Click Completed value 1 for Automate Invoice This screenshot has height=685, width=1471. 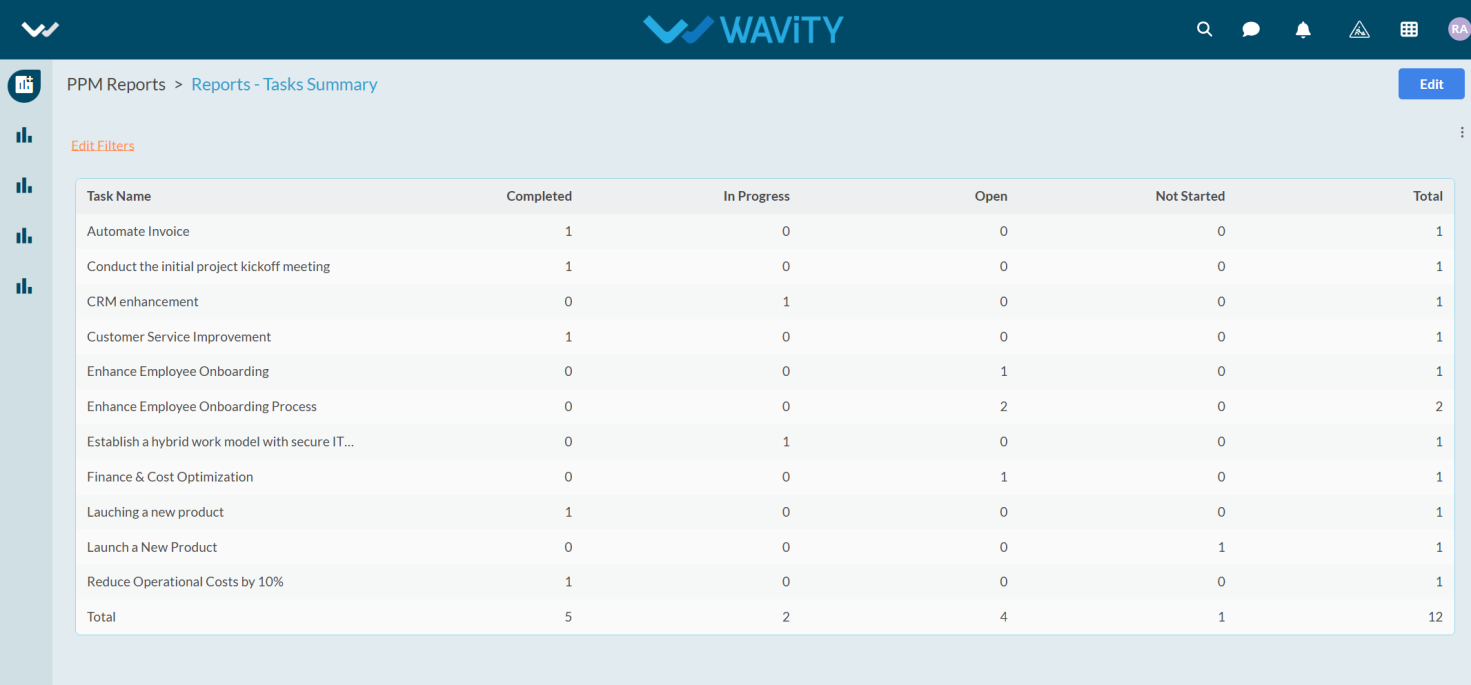click(568, 231)
